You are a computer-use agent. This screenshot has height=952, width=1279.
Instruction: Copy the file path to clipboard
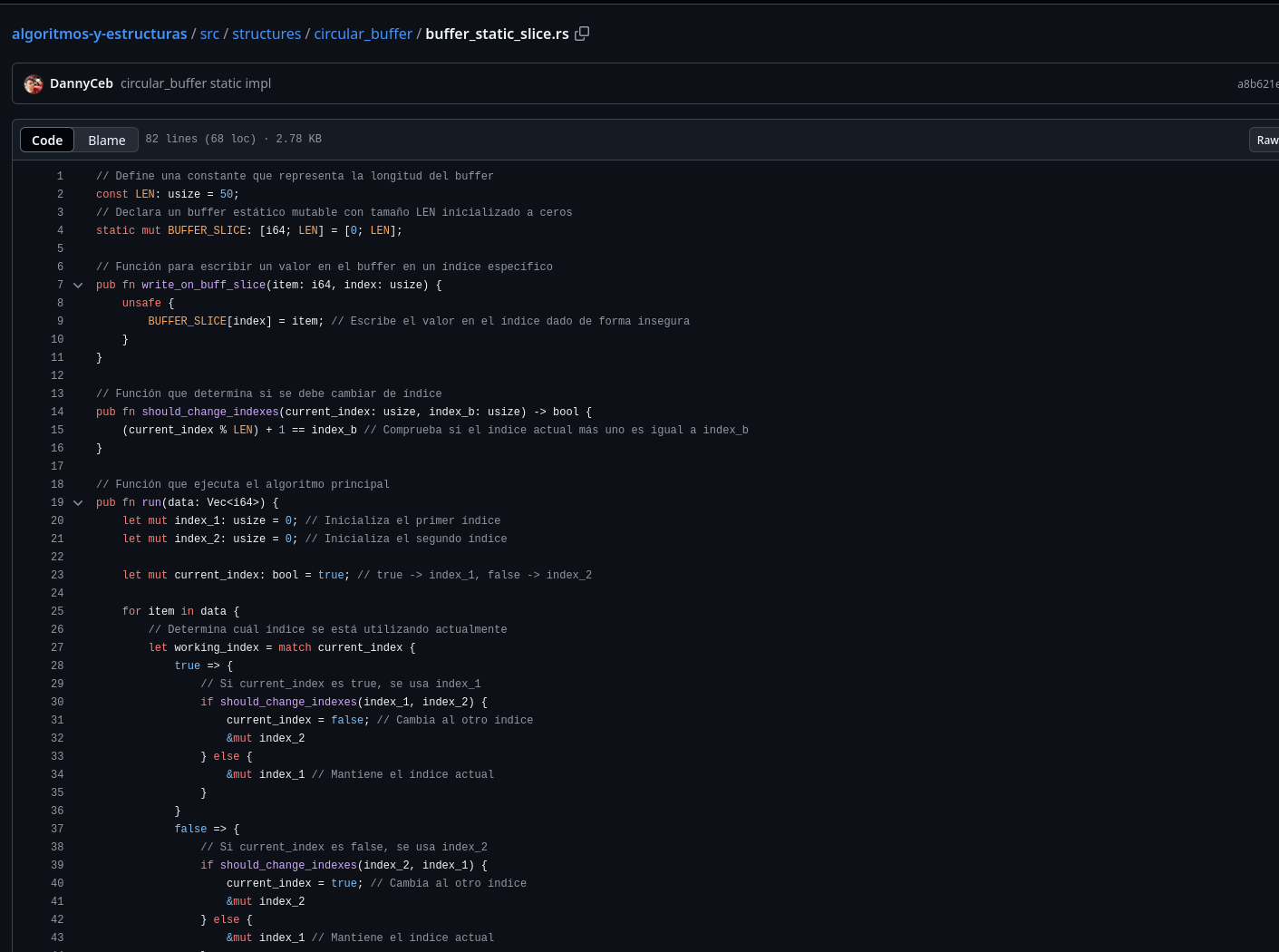(x=582, y=33)
